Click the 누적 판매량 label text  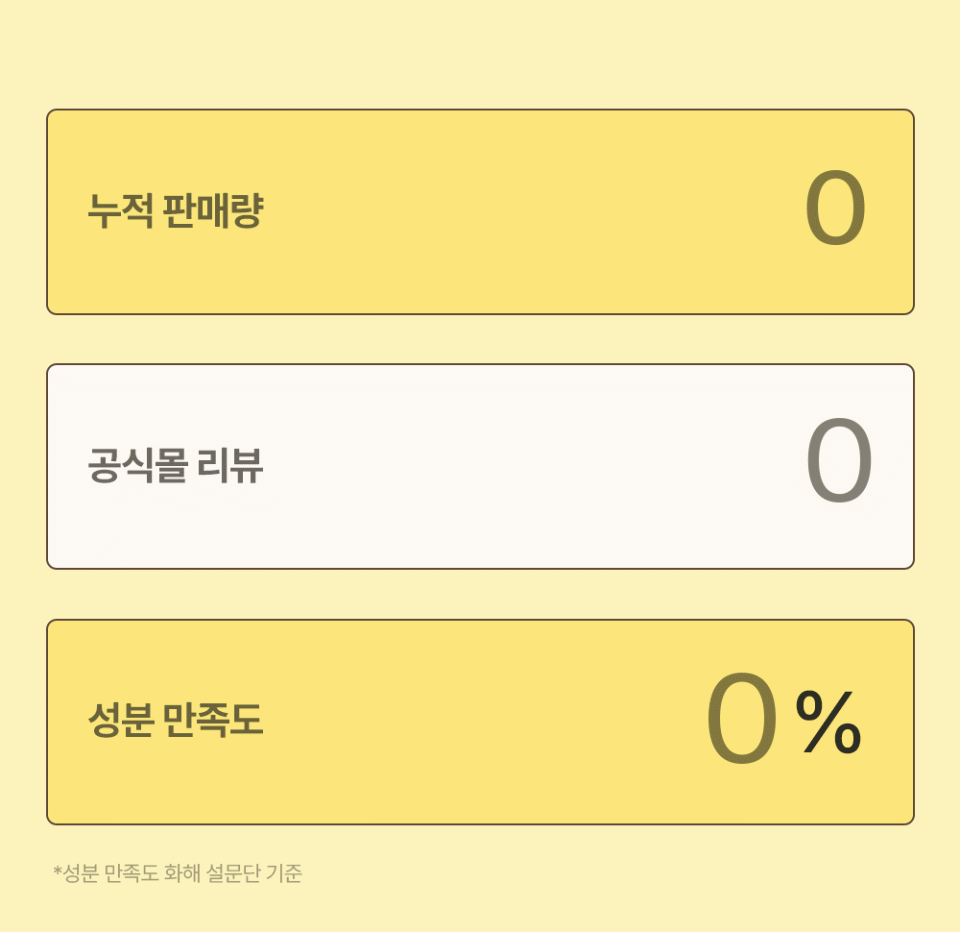pos(175,212)
